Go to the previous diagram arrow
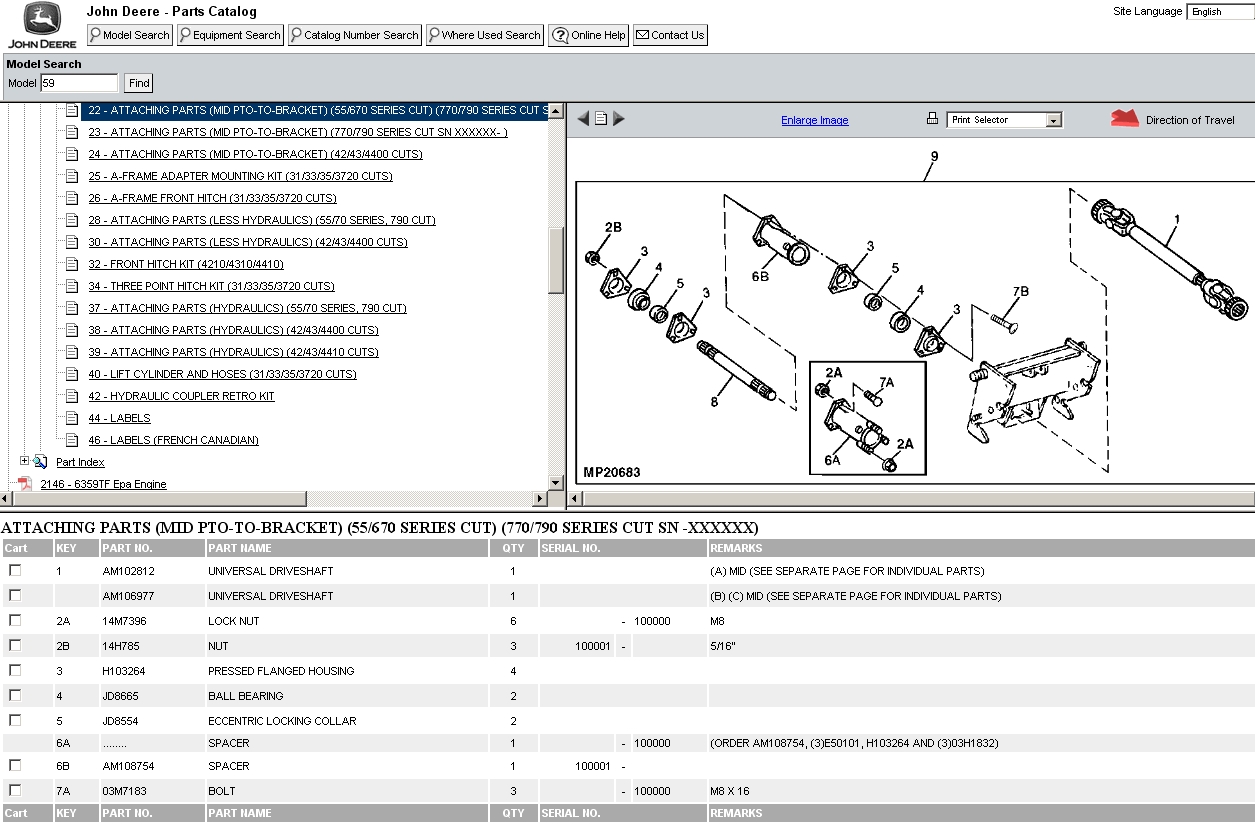This screenshot has height=828, width=1255. coord(583,119)
